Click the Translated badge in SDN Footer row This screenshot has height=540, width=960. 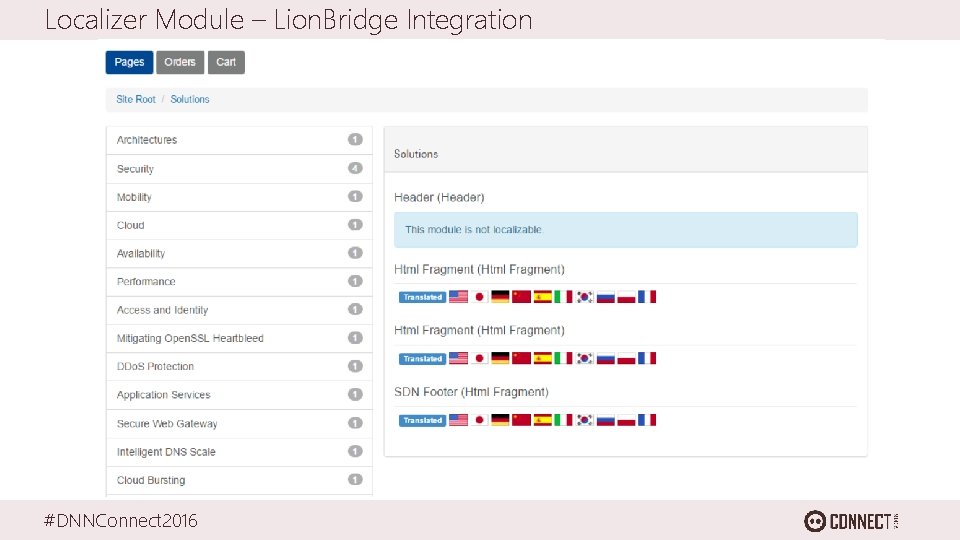tap(422, 421)
